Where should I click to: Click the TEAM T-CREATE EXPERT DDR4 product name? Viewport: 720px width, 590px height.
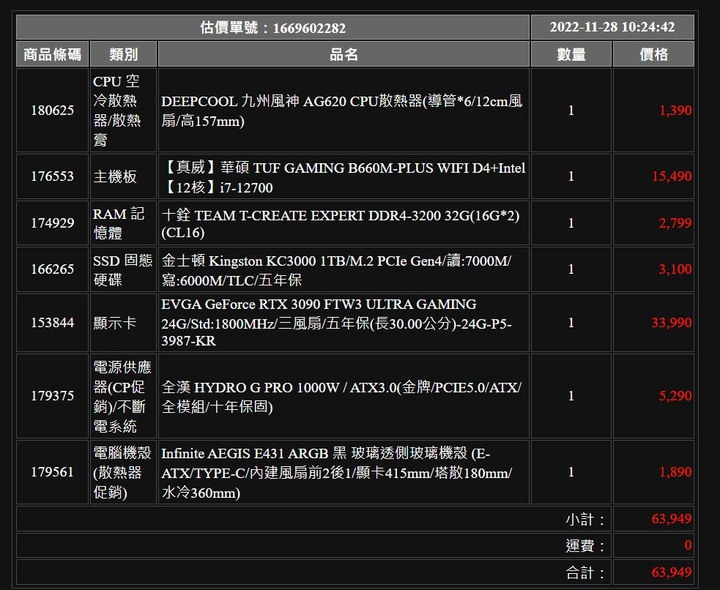[340, 224]
